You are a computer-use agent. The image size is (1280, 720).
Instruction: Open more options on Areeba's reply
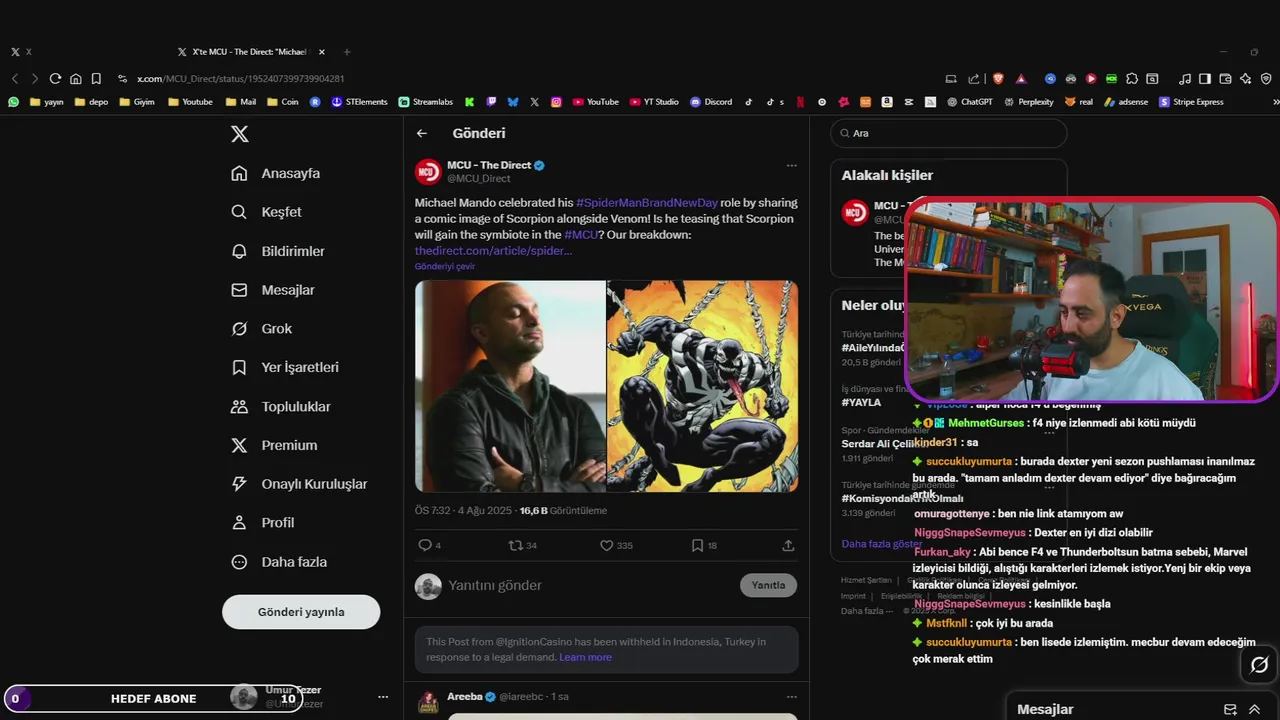[791, 696]
